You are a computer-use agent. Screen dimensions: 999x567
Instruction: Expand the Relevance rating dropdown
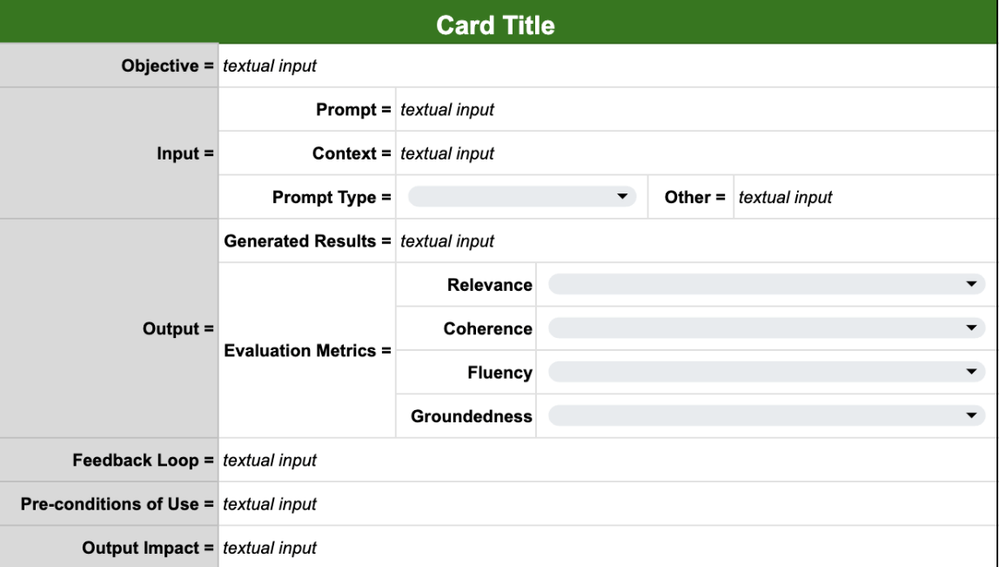[766, 285]
